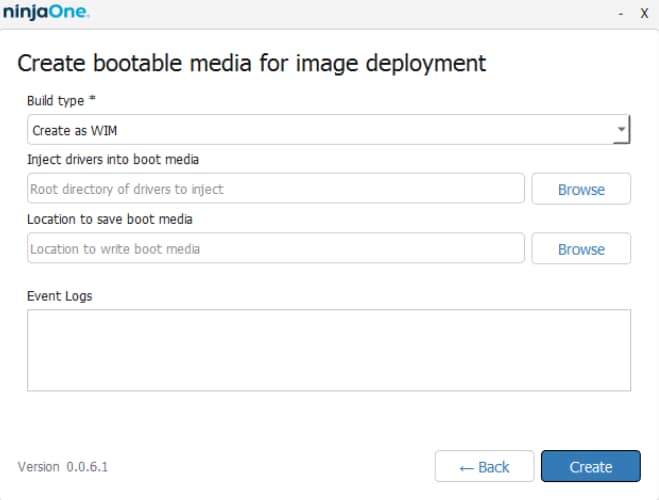The image size is (659, 500).
Task: Click the NinjaOne logo in title bar
Action: coord(46,13)
